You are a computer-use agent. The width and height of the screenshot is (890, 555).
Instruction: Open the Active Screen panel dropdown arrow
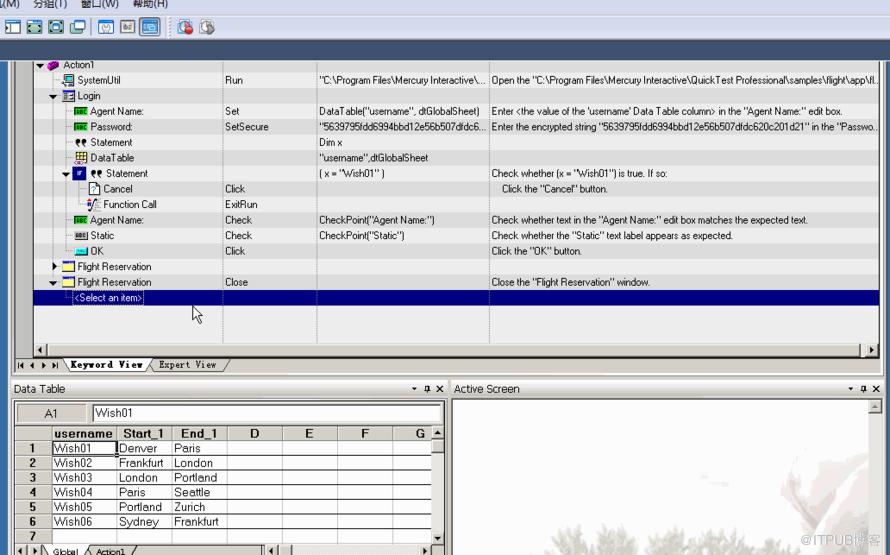click(x=851, y=389)
